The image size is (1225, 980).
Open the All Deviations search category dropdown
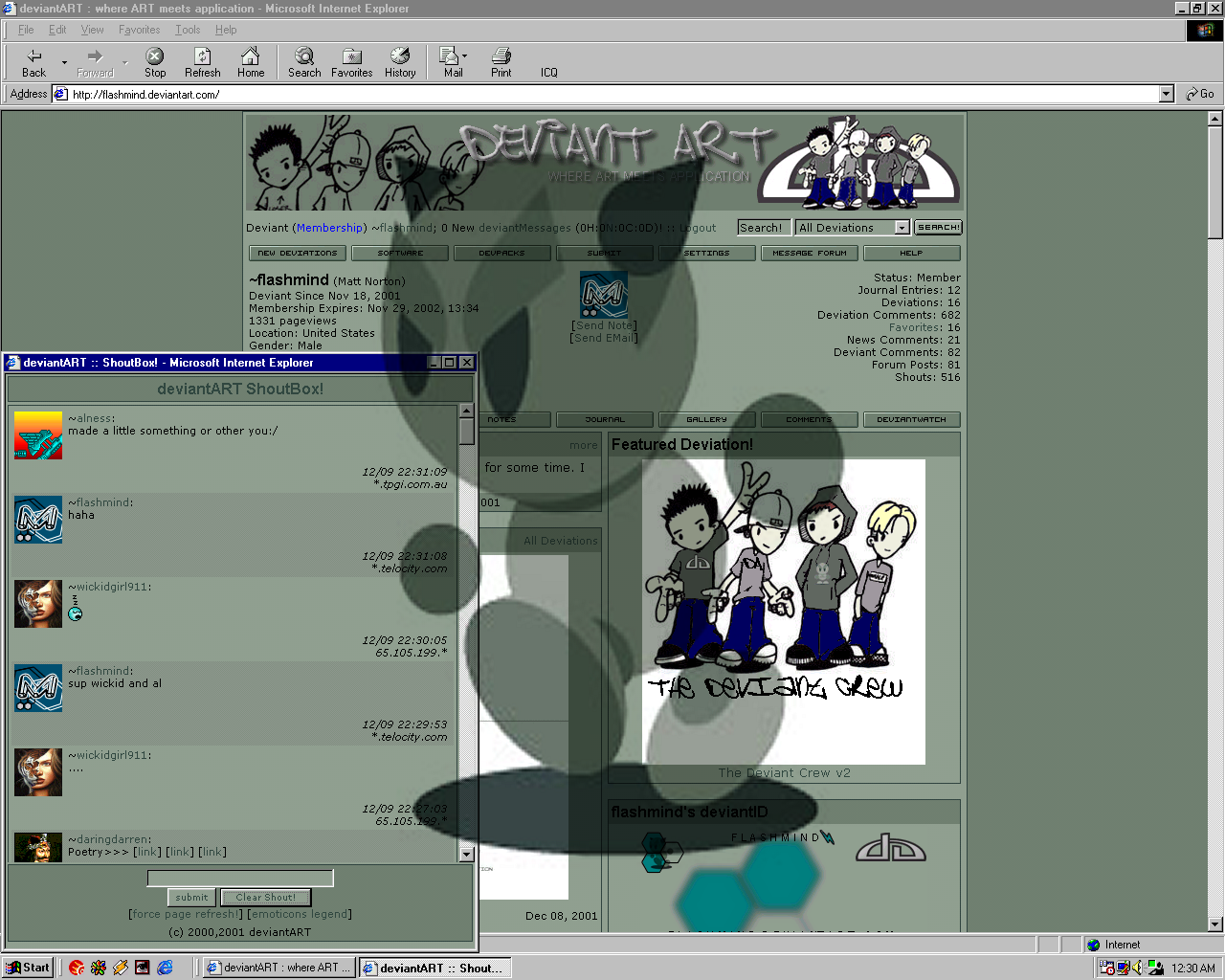click(902, 228)
